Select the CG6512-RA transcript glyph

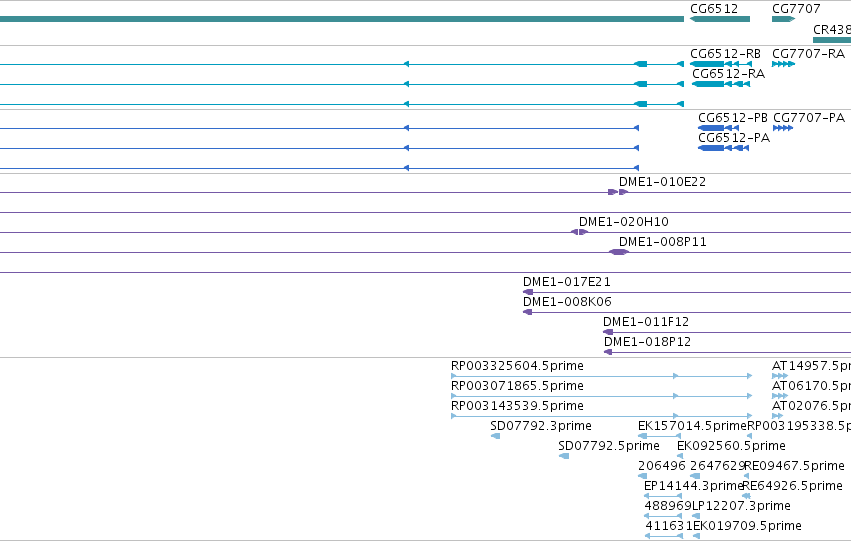(x=721, y=84)
